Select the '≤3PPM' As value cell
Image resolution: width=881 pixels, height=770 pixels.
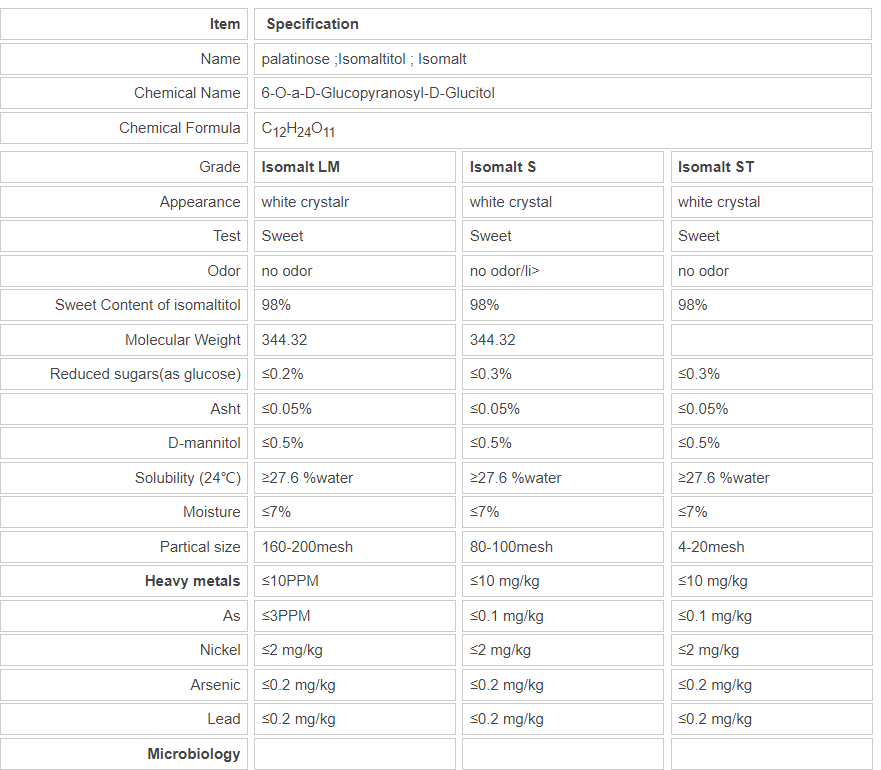click(x=286, y=616)
